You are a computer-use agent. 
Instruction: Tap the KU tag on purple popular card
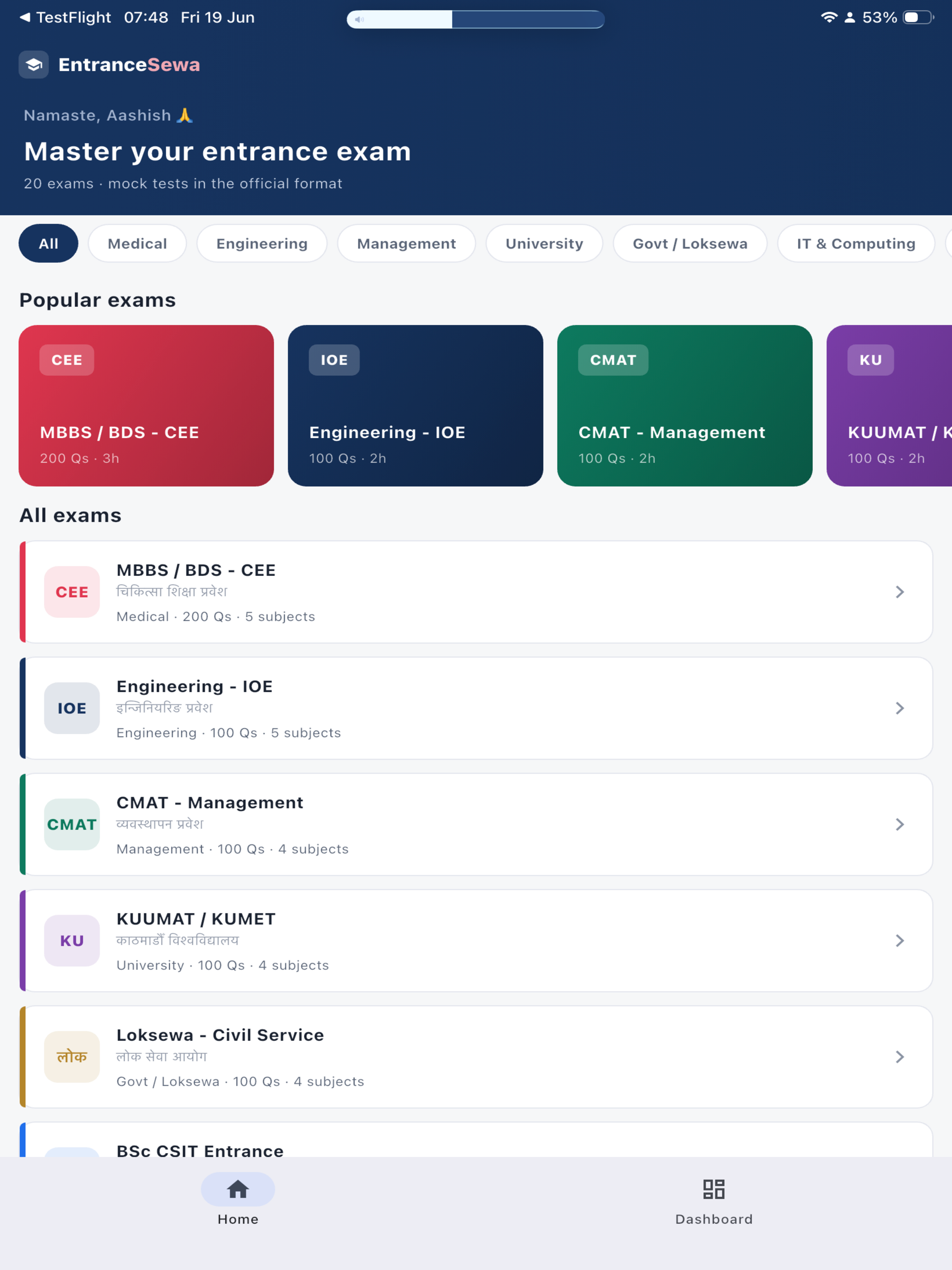pyautogui.click(x=870, y=360)
